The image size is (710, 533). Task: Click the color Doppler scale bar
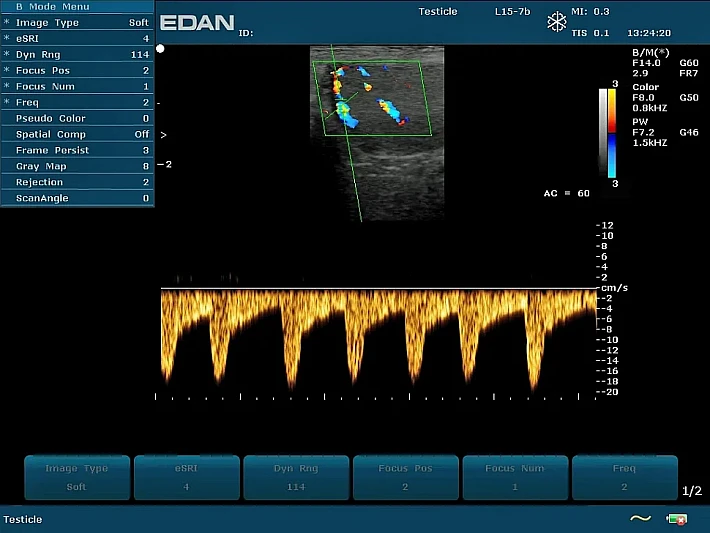click(612, 134)
